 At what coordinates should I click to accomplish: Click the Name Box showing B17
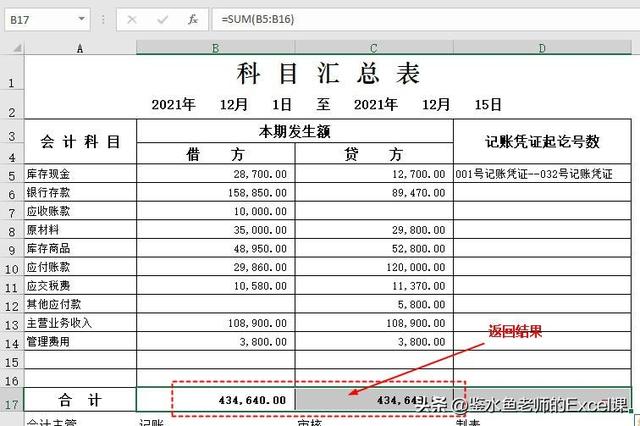point(47,20)
